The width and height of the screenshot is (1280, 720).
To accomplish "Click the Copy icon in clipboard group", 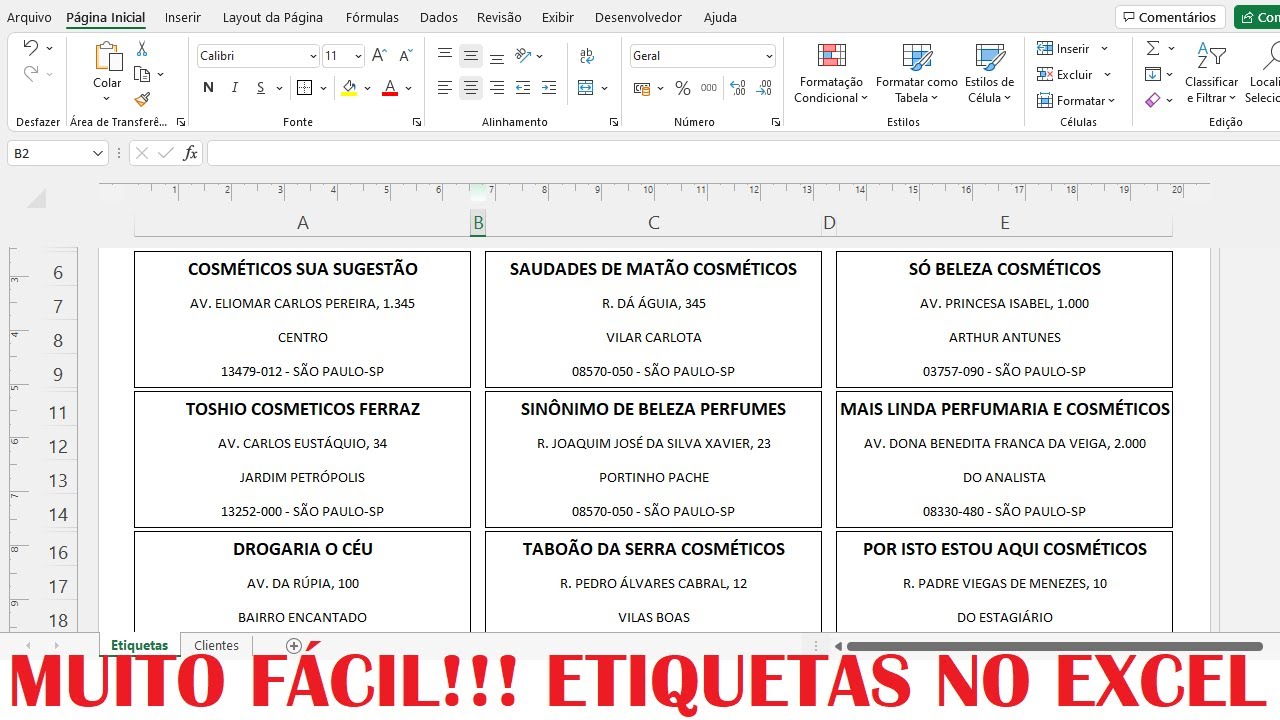I will tap(142, 74).
